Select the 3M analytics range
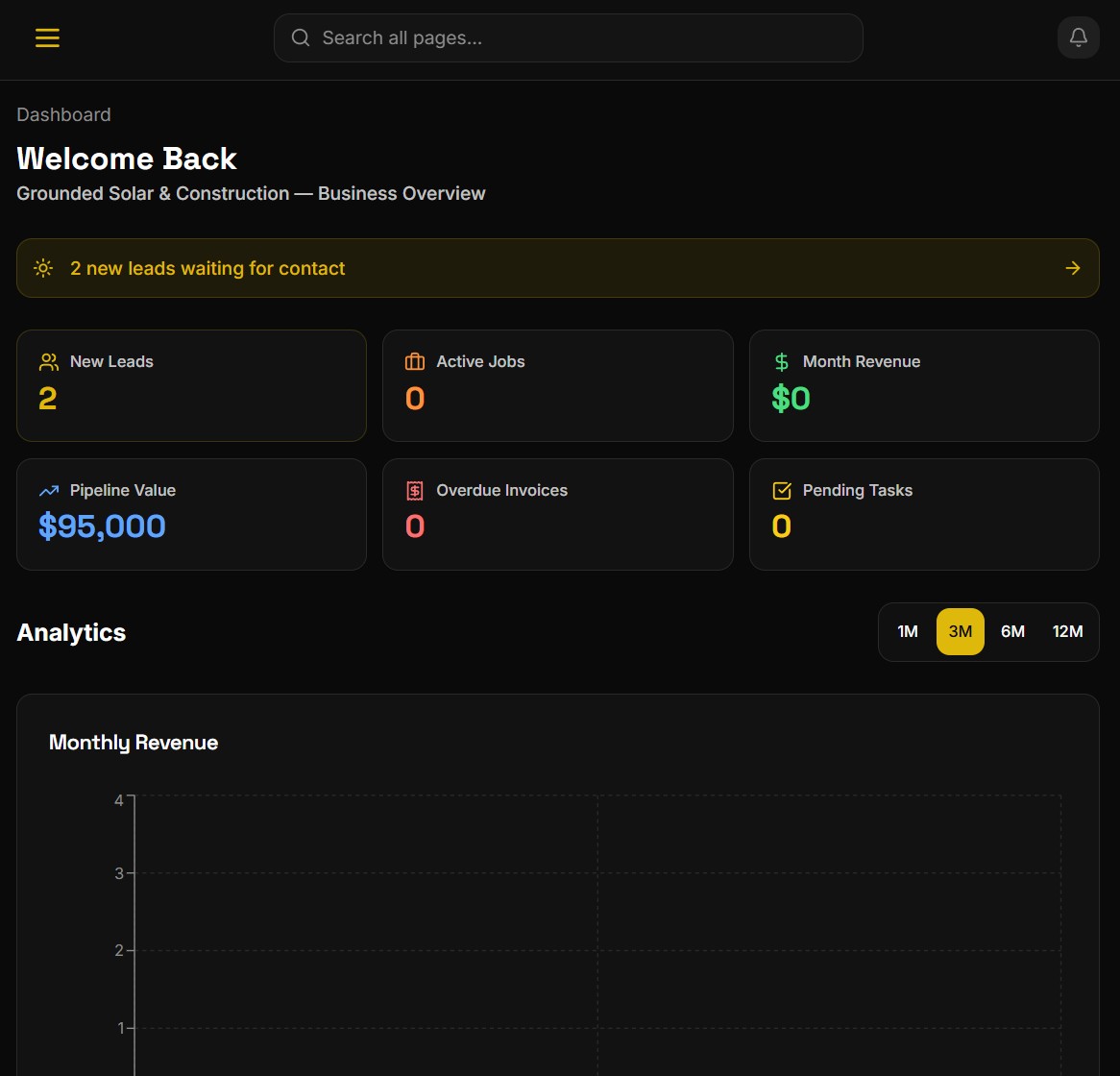 pos(960,631)
